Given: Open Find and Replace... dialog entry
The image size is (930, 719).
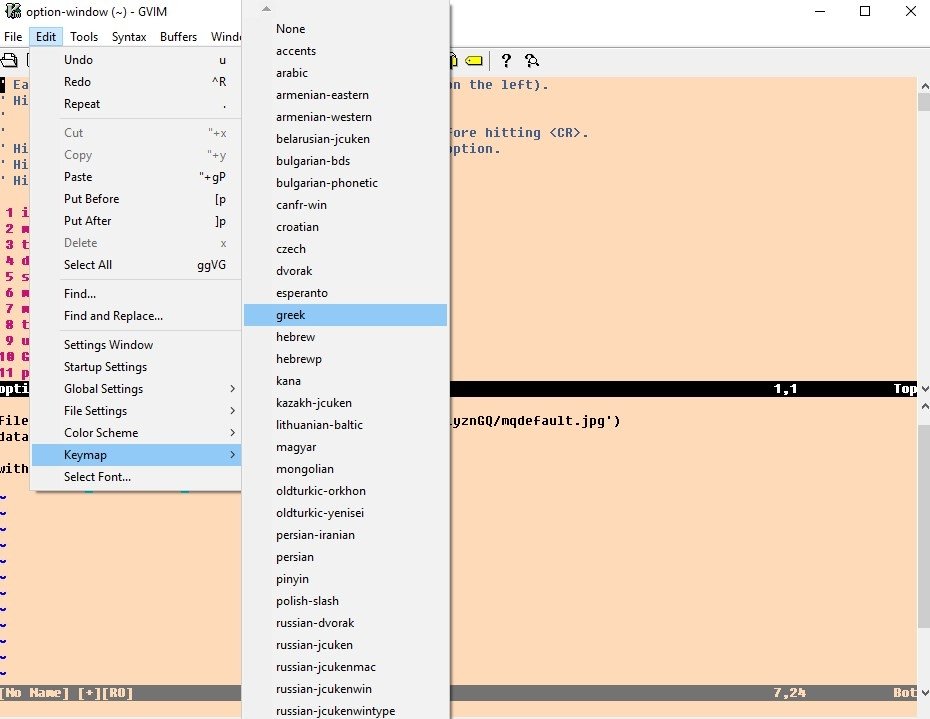Looking at the screenshot, I should [136, 316].
